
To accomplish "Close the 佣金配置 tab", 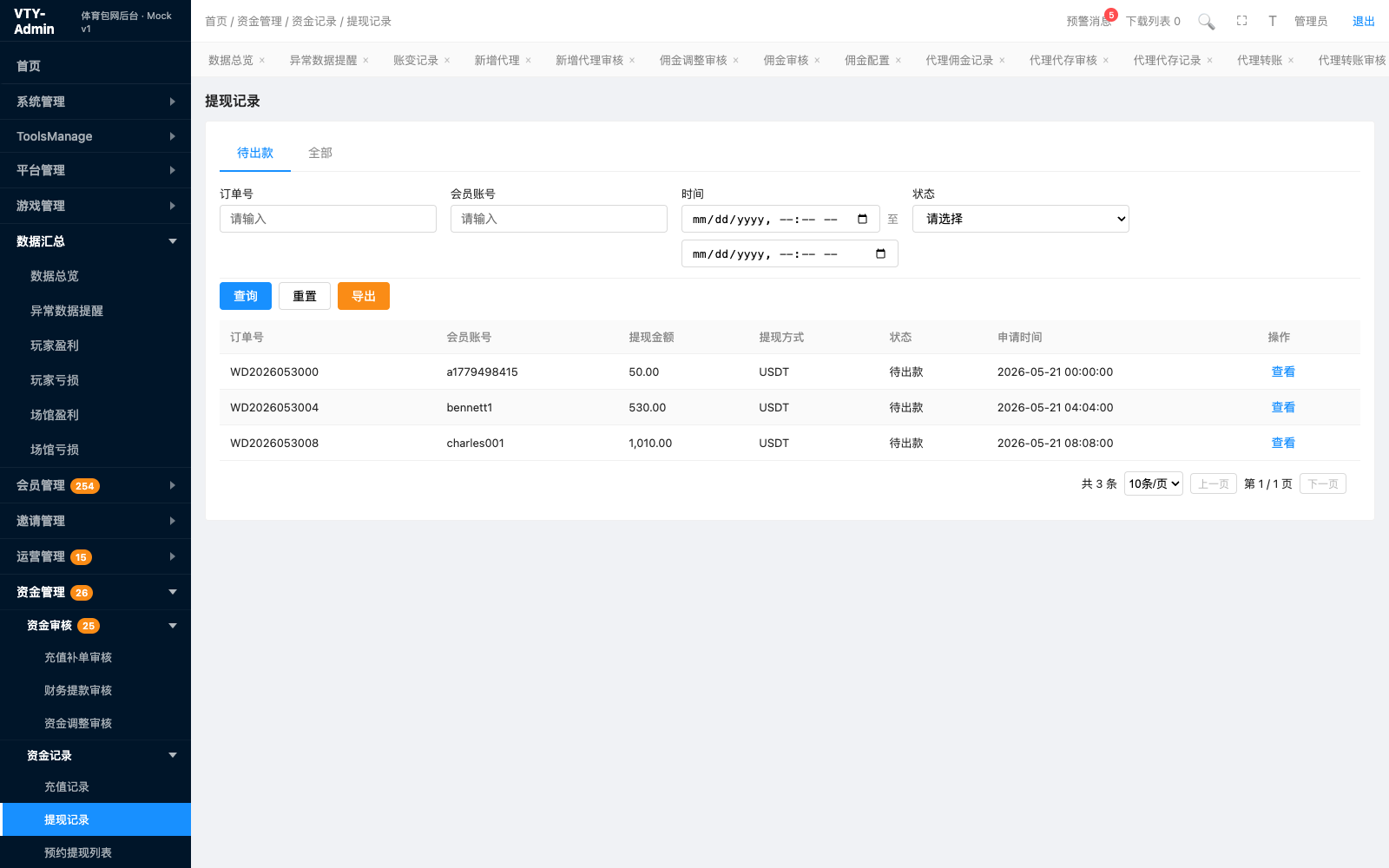I will pos(899,60).
